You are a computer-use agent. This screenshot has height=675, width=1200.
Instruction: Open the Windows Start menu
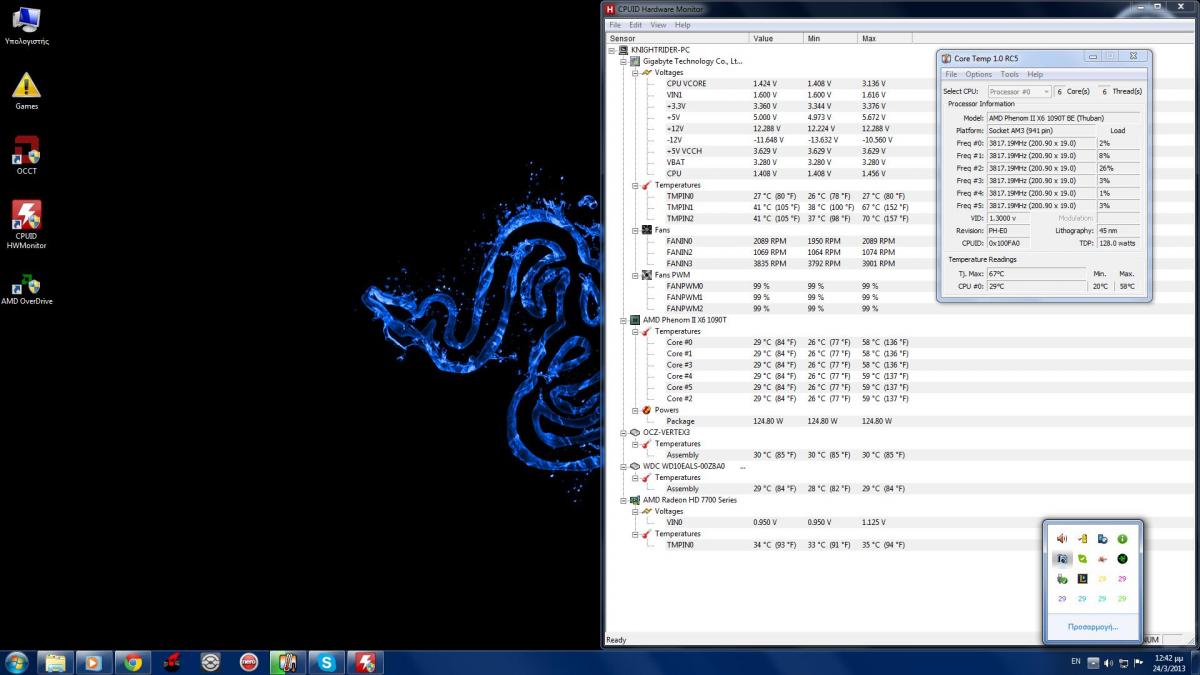point(17,662)
